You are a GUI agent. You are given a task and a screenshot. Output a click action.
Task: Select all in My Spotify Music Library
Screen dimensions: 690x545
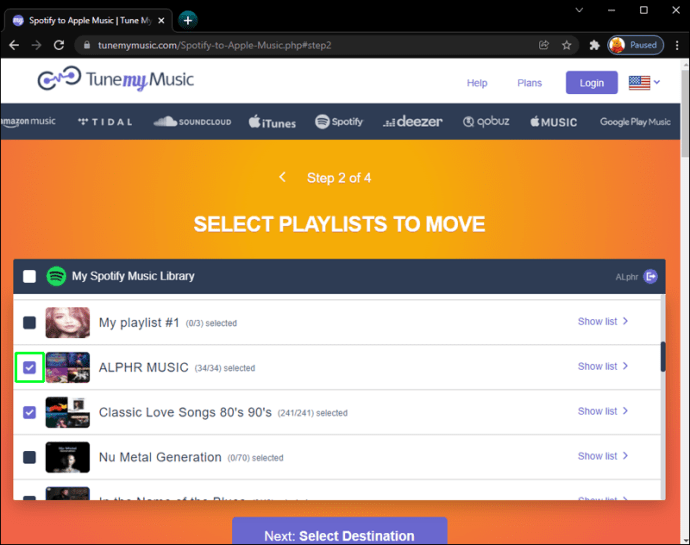[x=29, y=276]
